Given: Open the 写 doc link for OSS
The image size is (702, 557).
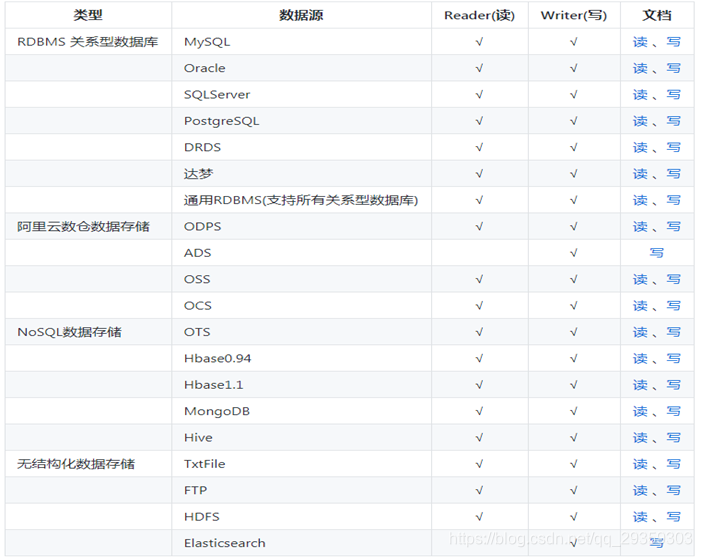Looking at the screenshot, I should (673, 280).
